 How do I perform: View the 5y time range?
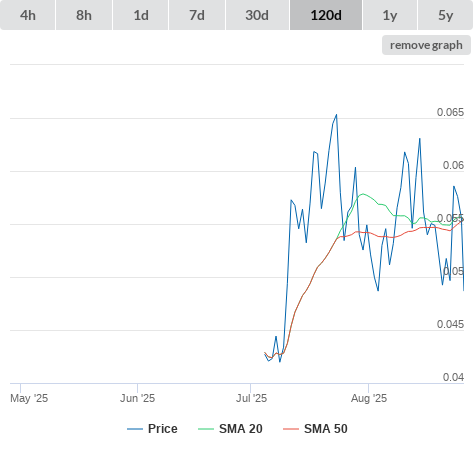pyautogui.click(x=446, y=15)
